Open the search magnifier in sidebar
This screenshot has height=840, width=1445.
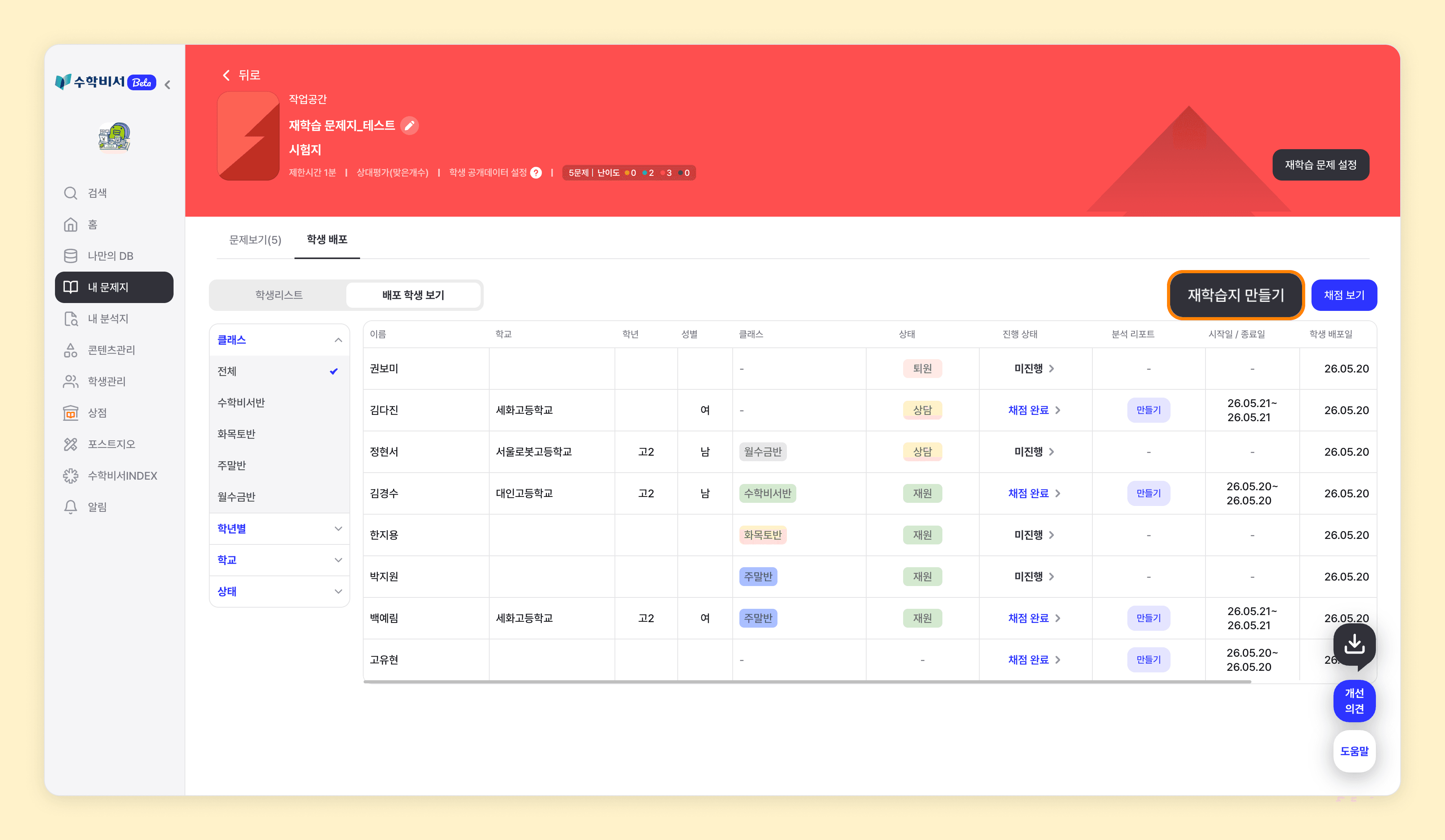71,193
